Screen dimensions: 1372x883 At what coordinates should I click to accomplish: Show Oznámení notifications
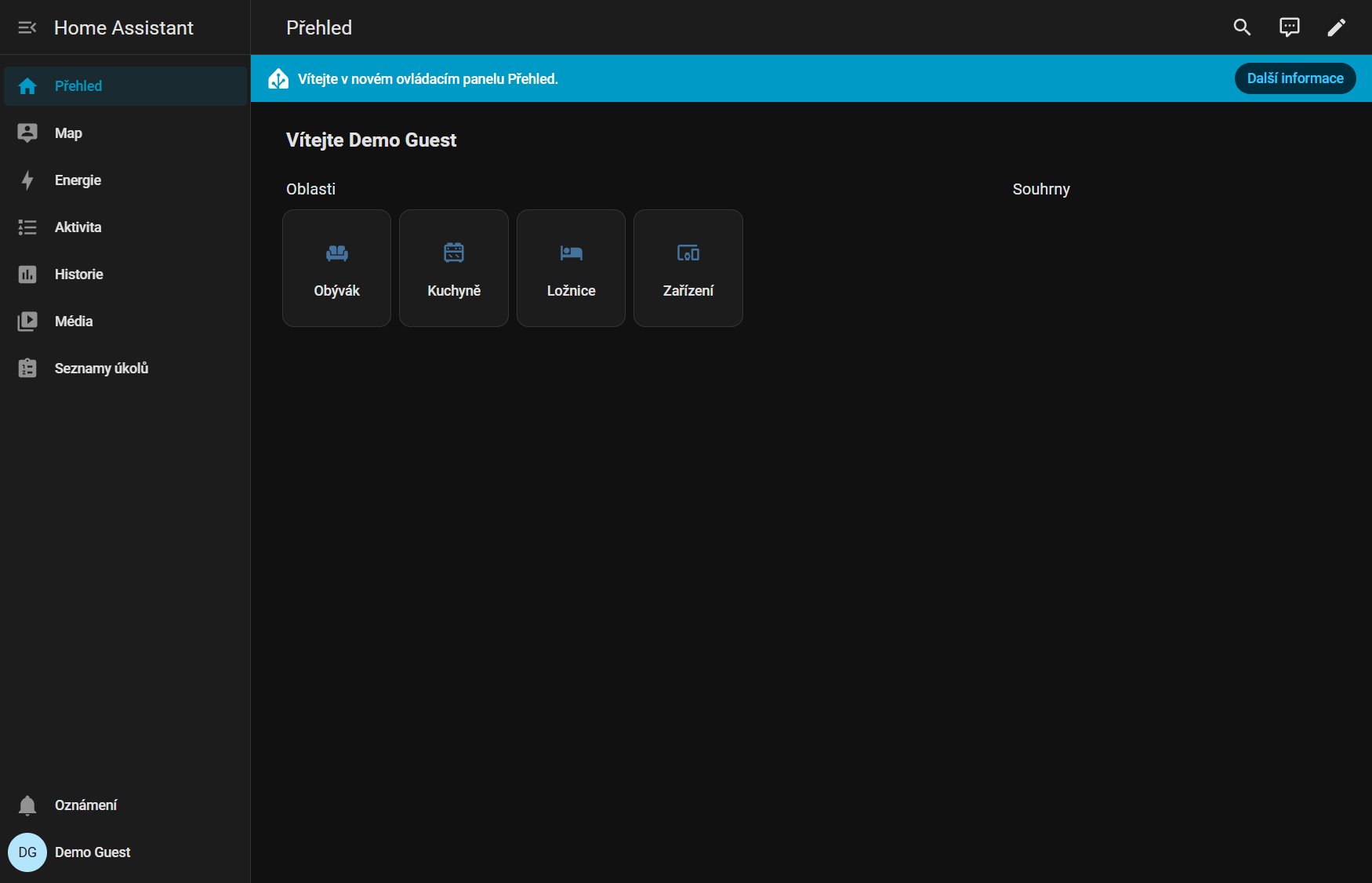pyautogui.click(x=125, y=805)
